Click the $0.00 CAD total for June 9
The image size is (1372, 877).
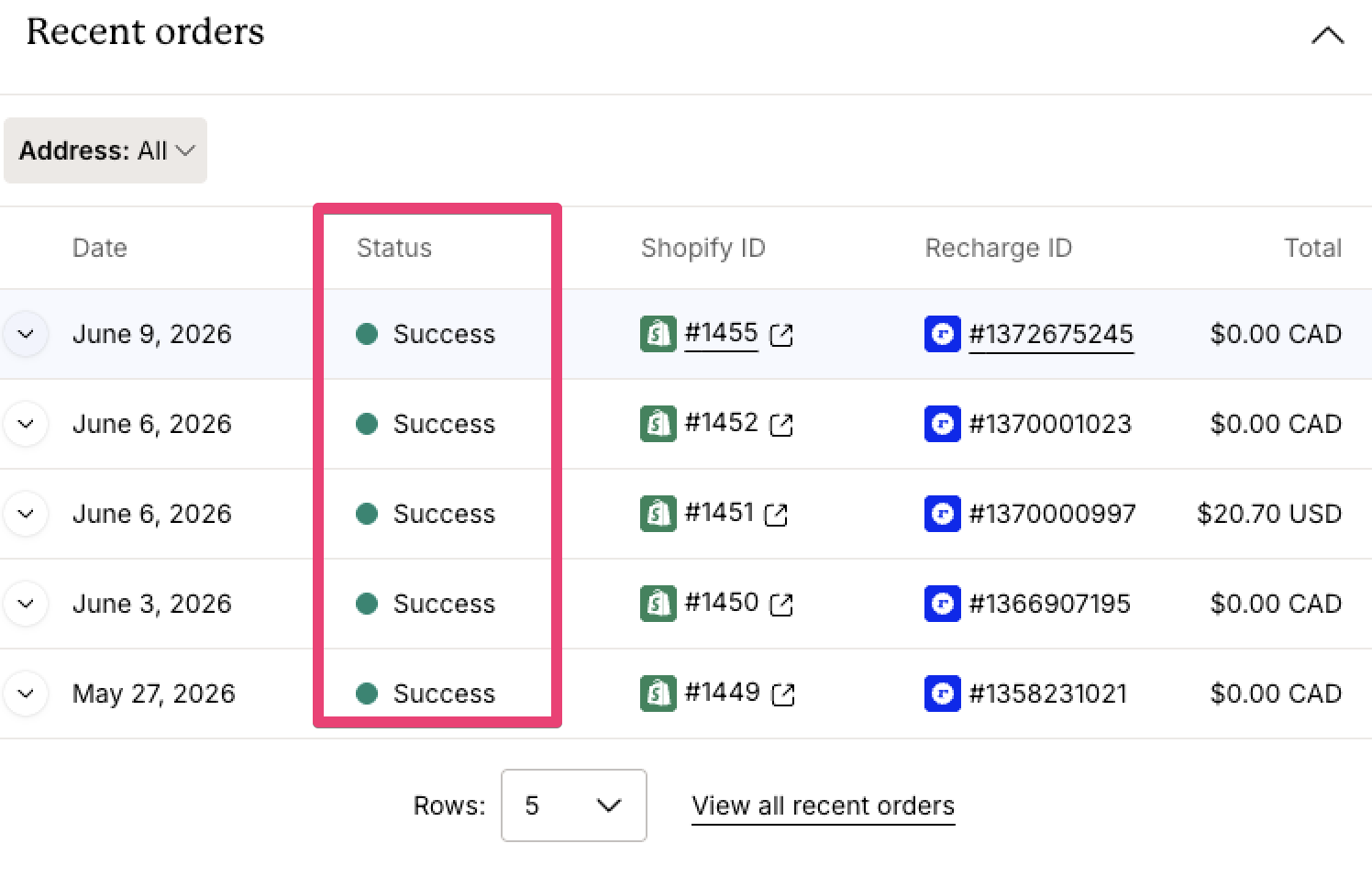(x=1277, y=334)
